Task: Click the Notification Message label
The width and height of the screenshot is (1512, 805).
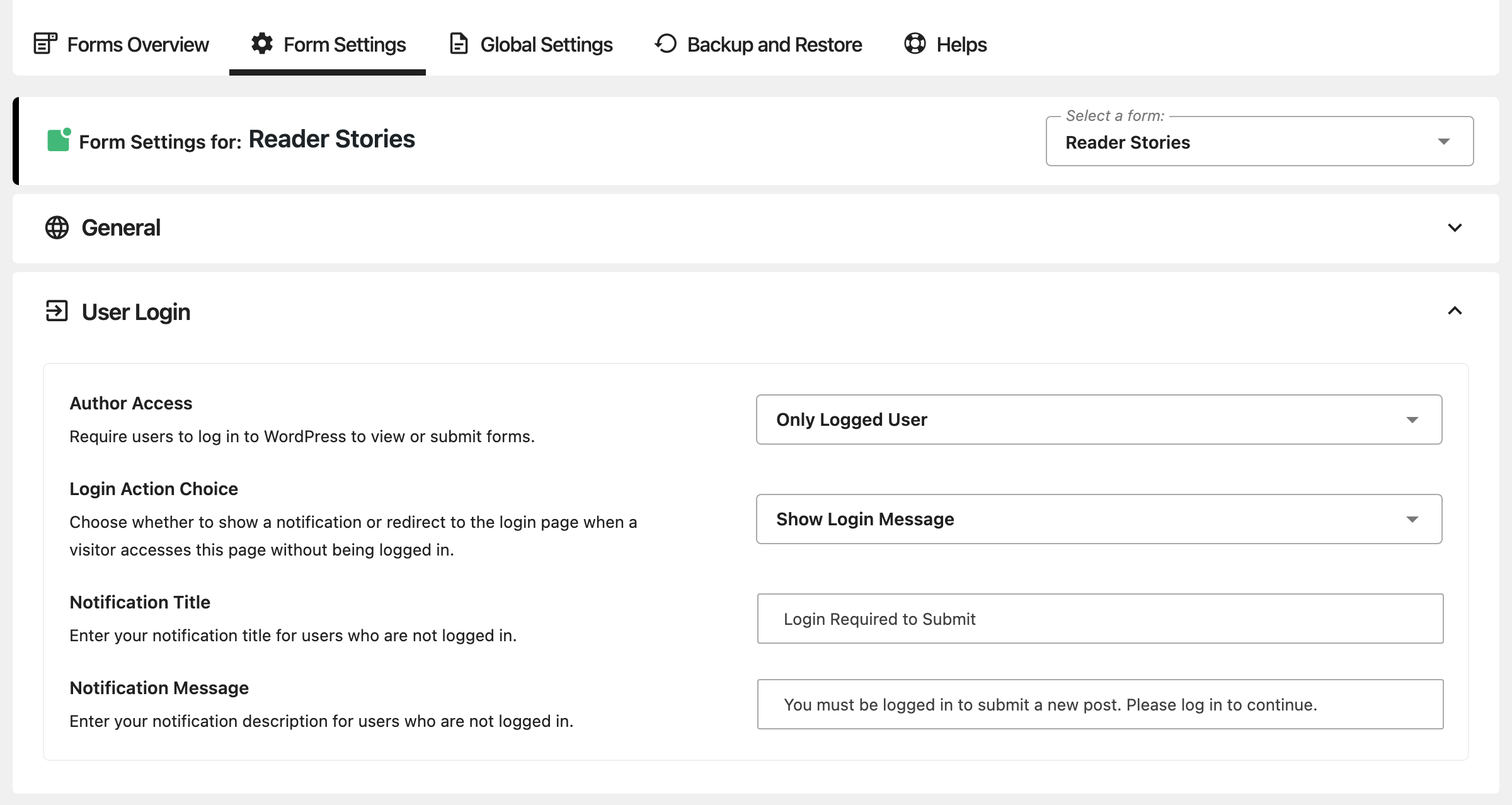Action: [159, 688]
